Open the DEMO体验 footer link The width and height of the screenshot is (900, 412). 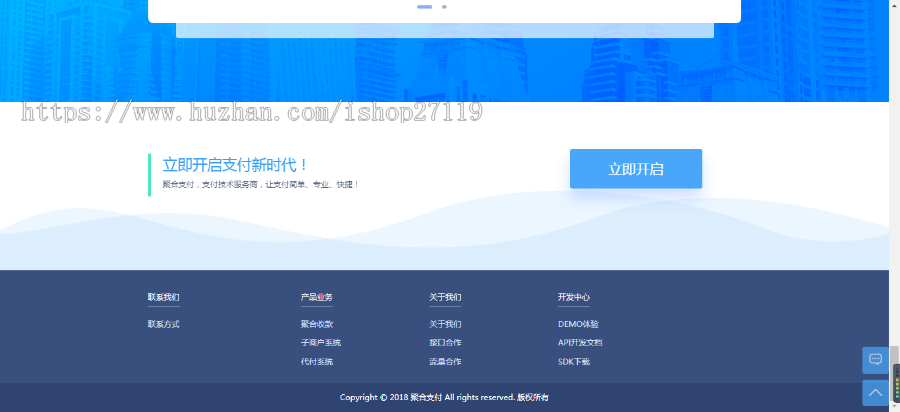pyautogui.click(x=578, y=324)
